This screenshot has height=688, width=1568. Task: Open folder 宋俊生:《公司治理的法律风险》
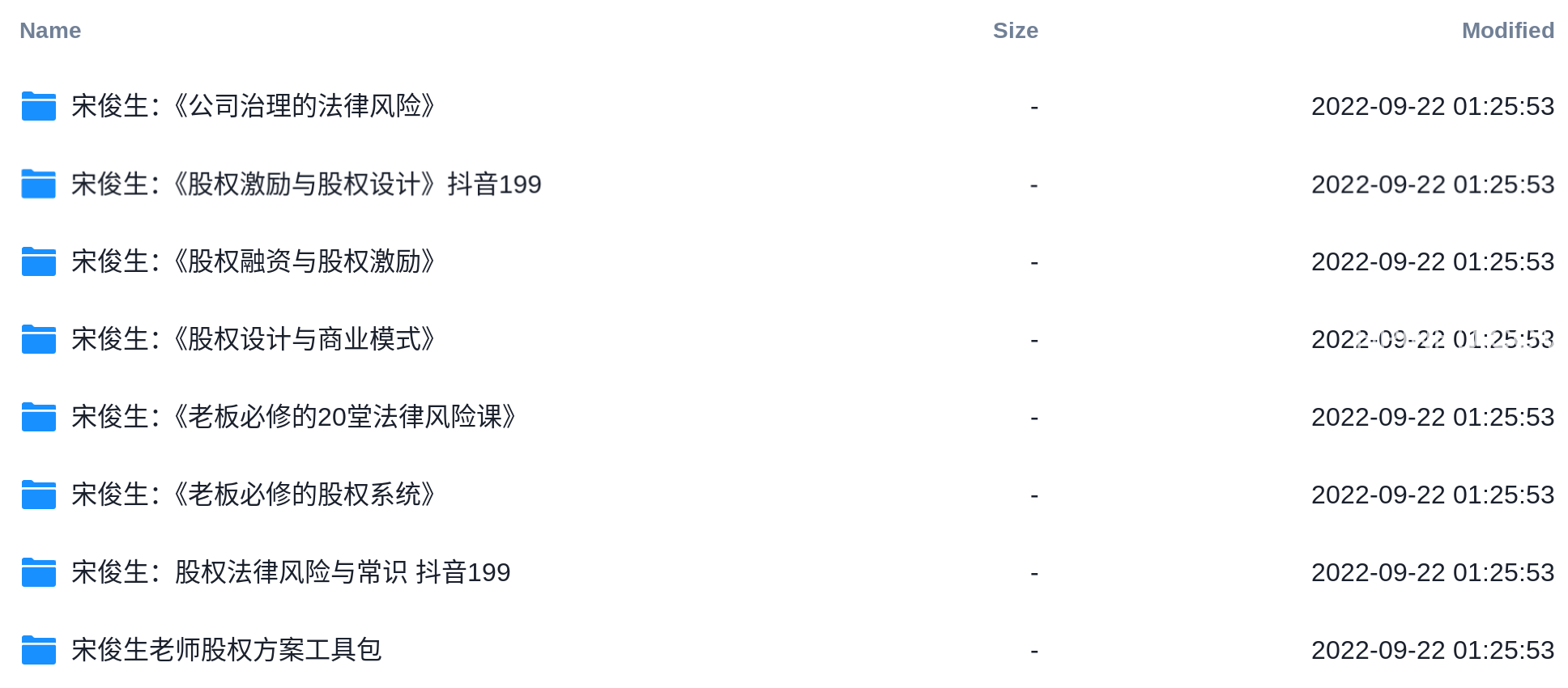pyautogui.click(x=254, y=106)
